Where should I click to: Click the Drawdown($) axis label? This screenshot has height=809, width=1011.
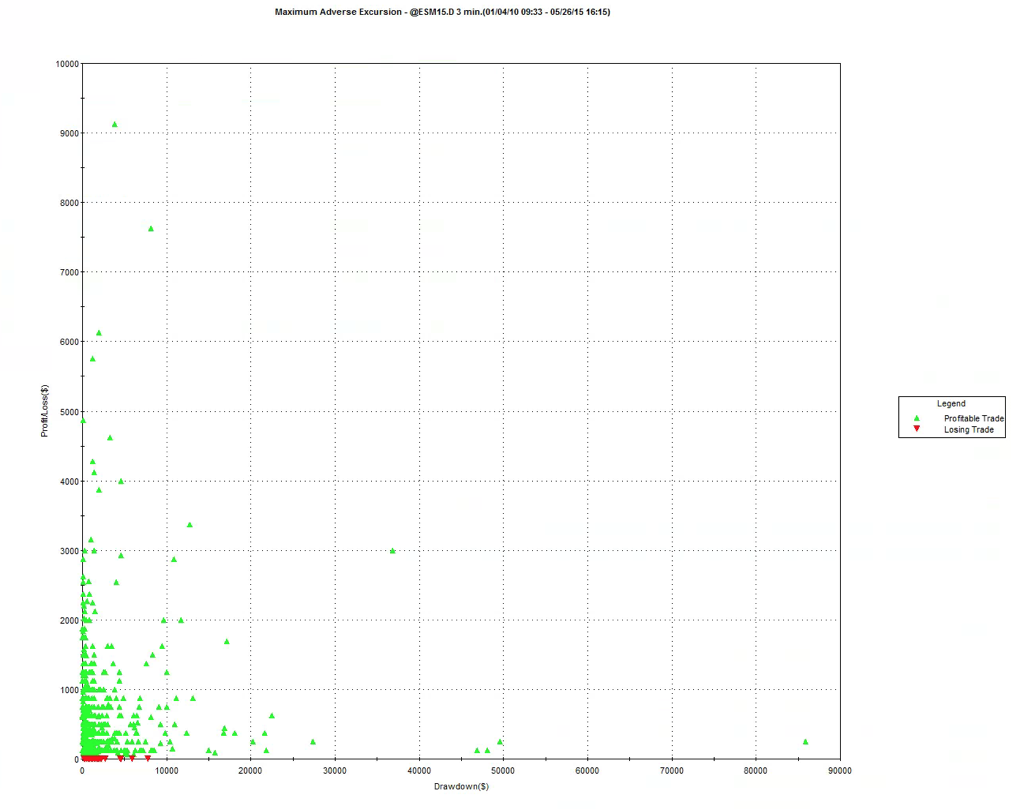(461, 786)
